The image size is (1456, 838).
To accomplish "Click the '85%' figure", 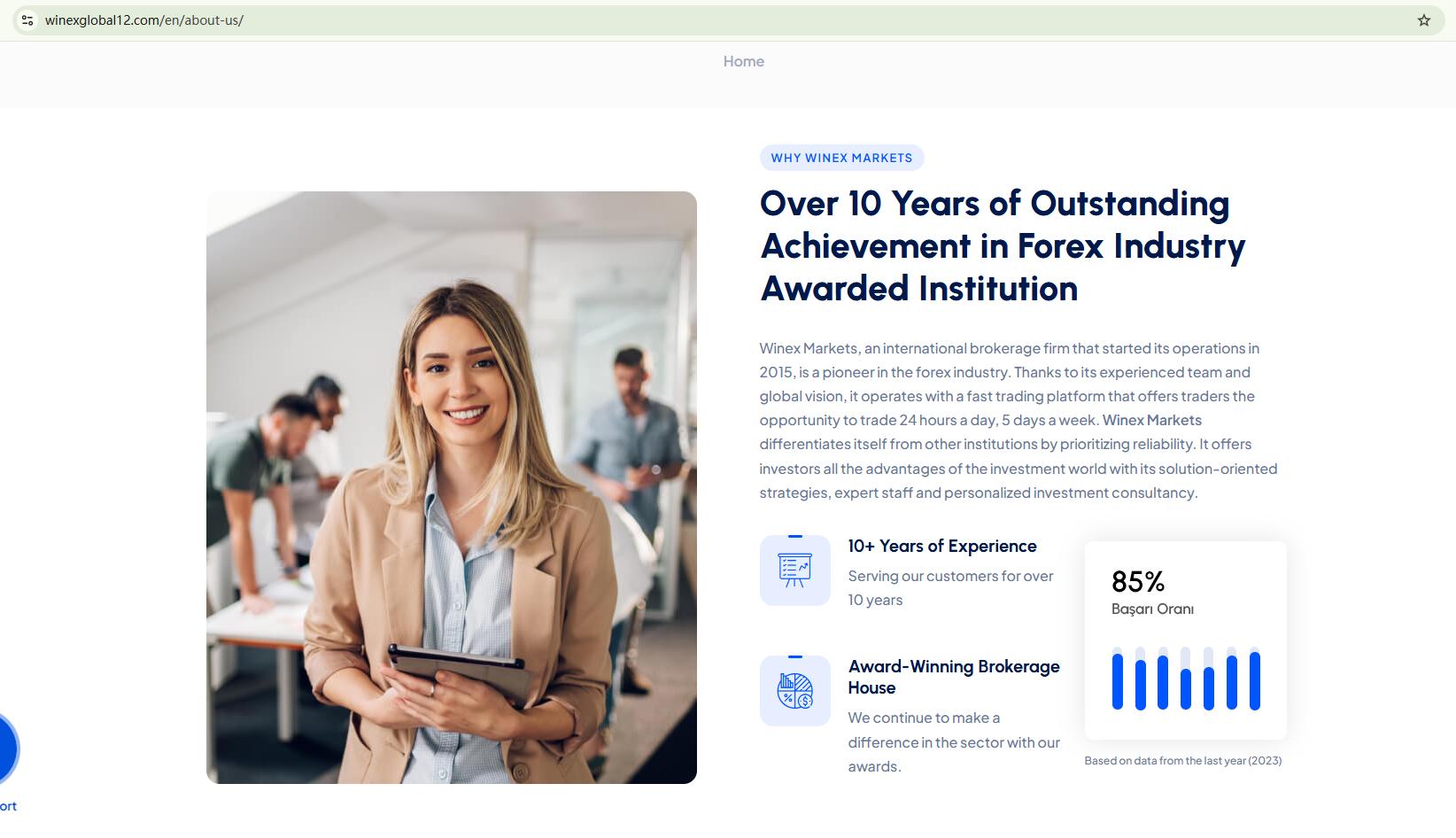I will pyautogui.click(x=1138, y=581).
